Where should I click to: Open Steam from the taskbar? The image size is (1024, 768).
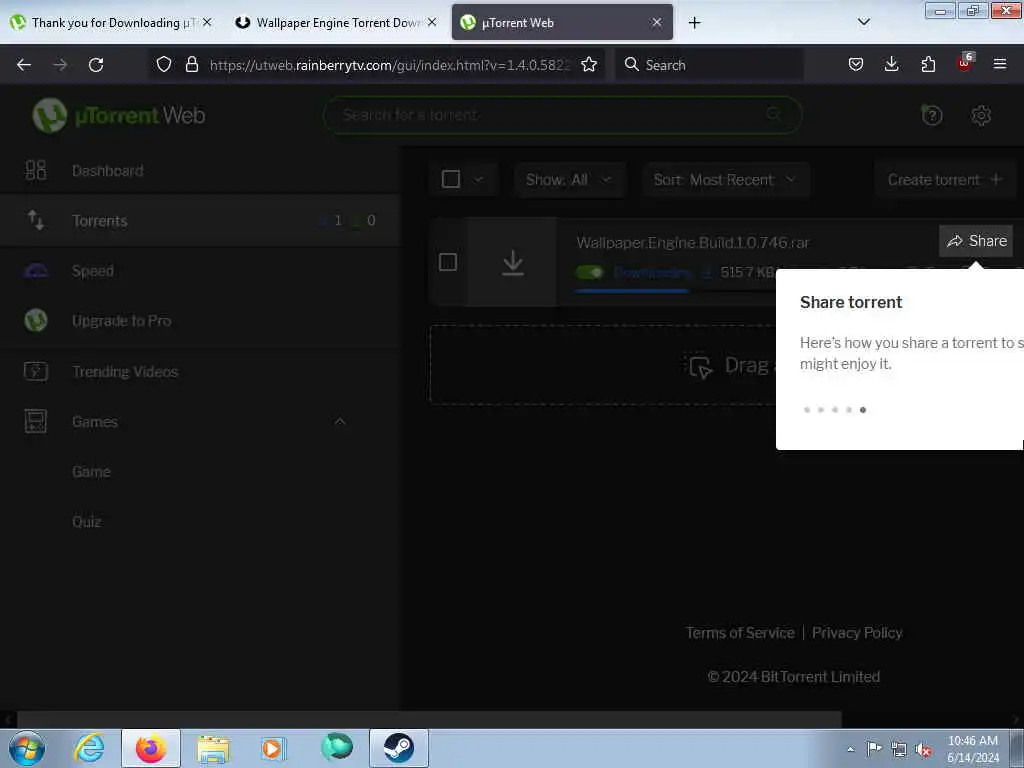398,748
